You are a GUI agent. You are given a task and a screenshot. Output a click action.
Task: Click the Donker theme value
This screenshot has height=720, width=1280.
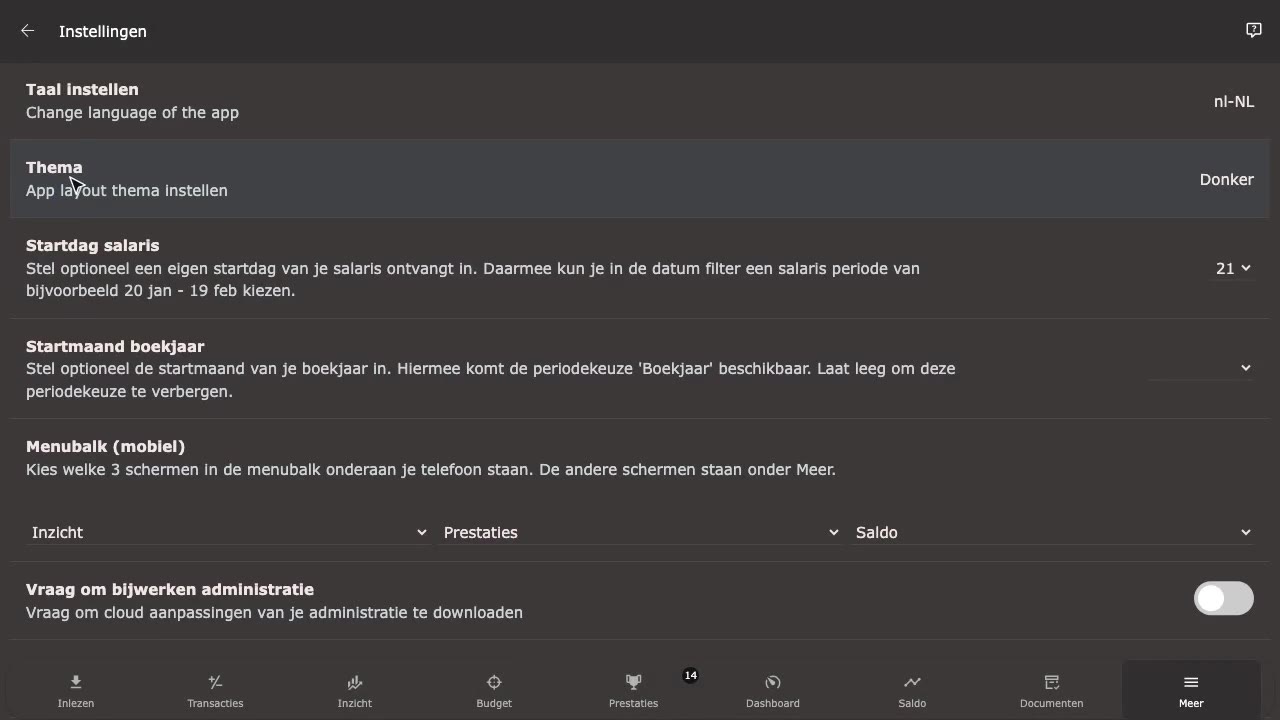[1227, 179]
